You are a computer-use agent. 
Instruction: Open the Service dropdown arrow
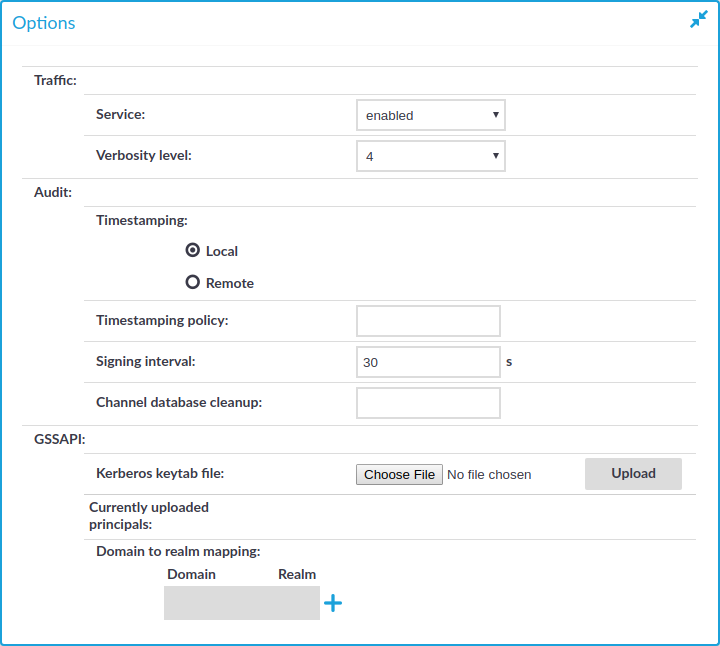pos(495,115)
